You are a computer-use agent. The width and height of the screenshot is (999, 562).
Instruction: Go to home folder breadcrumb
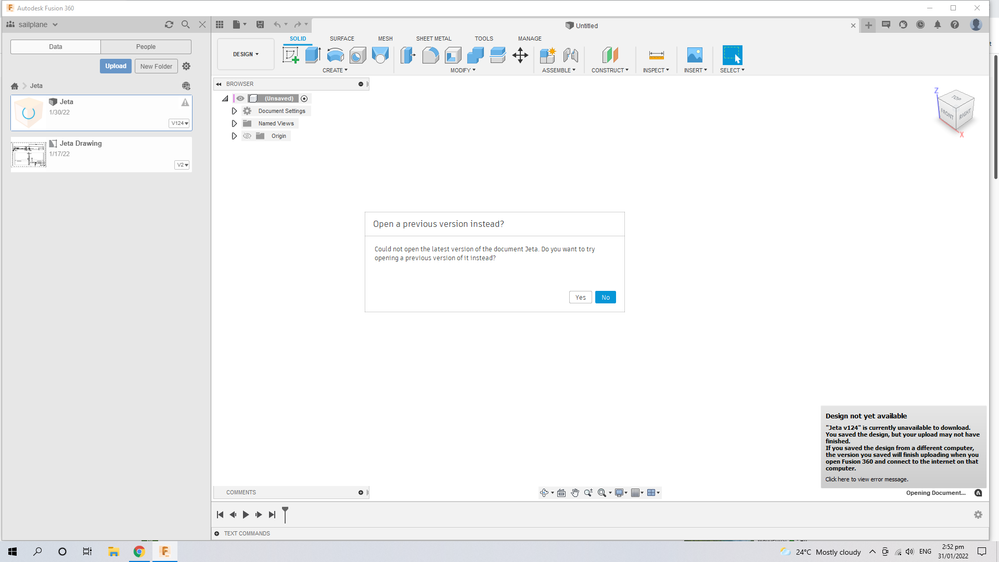click(x=15, y=86)
